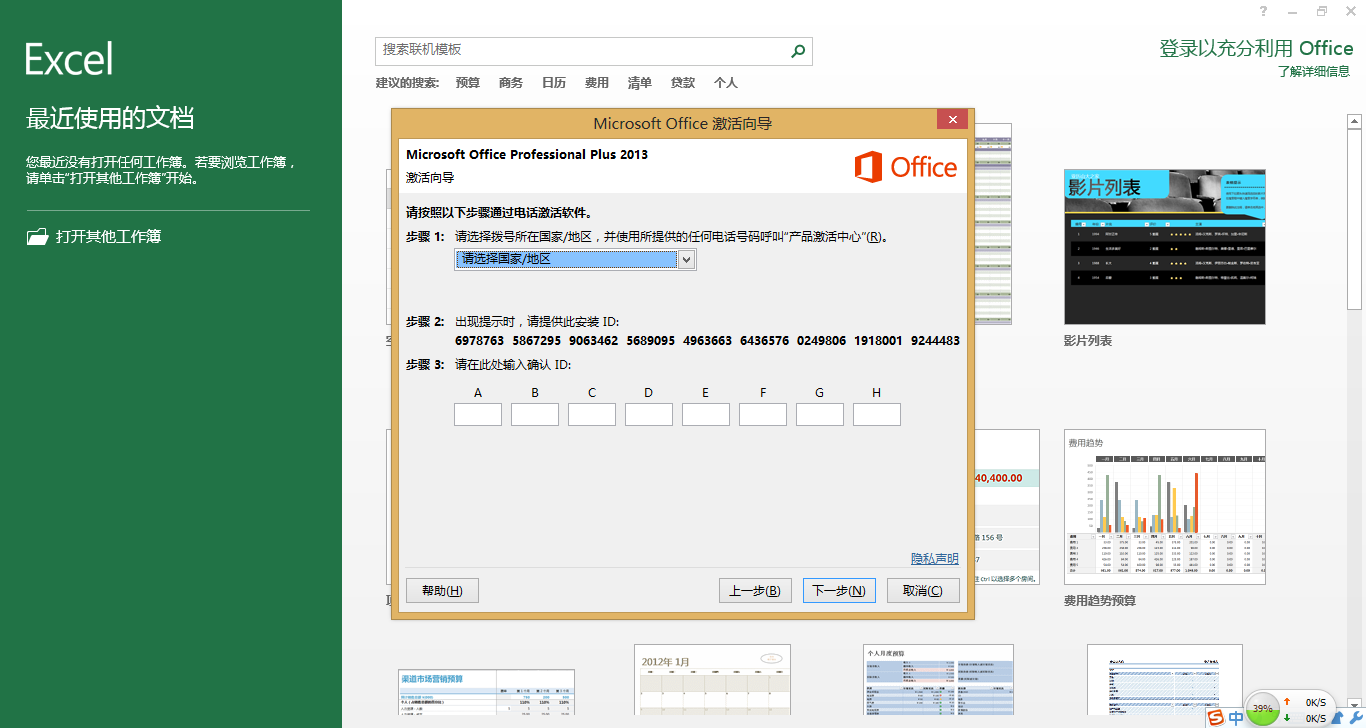
Task: Click the 费用趋势预算 caption text
Action: (x=1100, y=601)
